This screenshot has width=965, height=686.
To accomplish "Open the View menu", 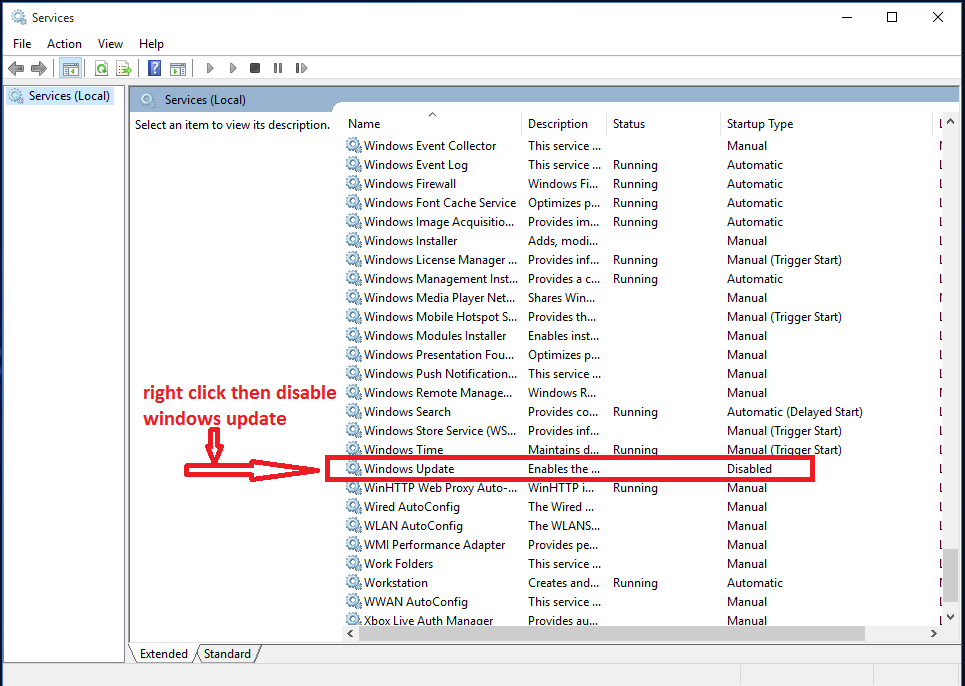I will (110, 44).
